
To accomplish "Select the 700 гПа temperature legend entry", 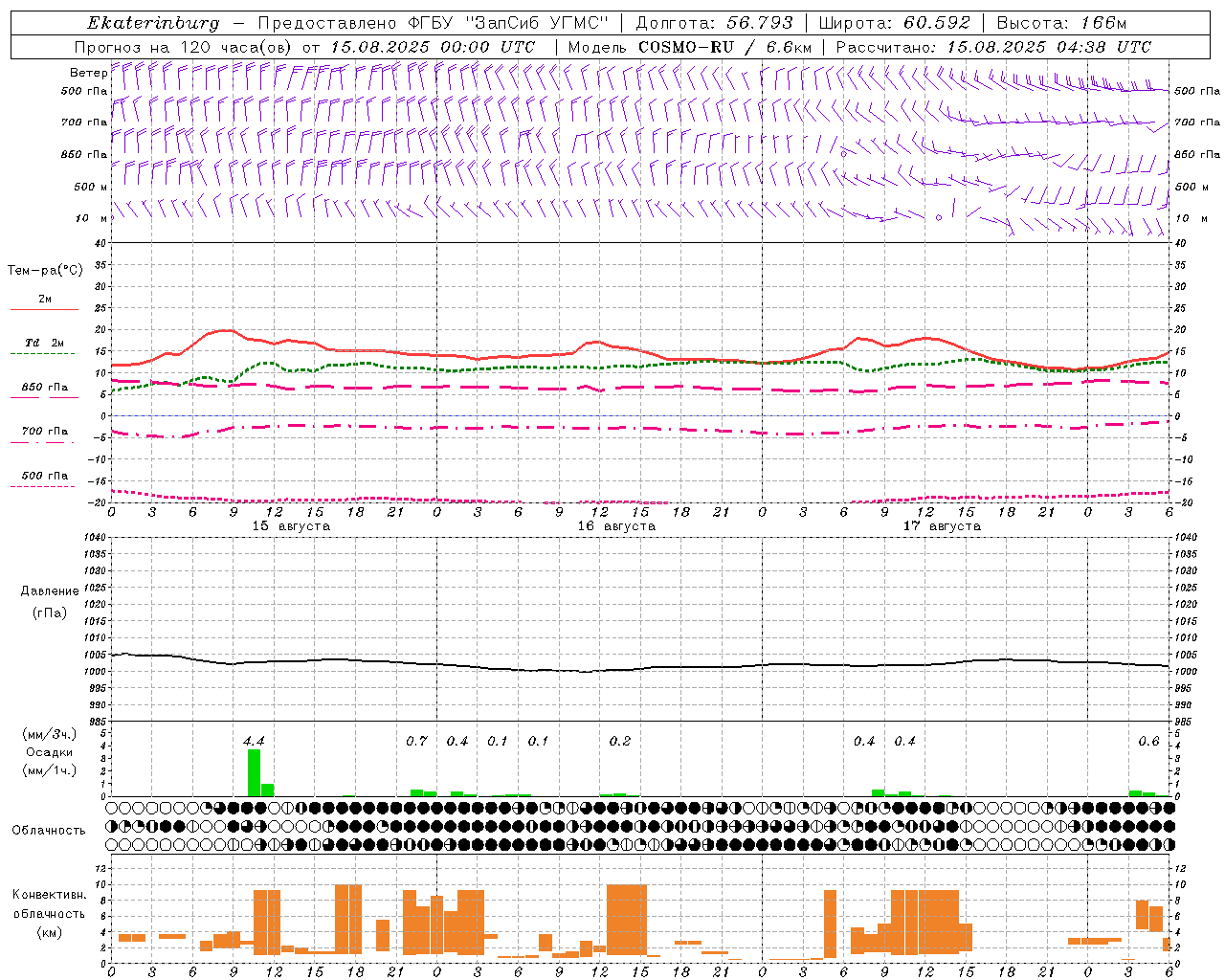I will click(44, 432).
